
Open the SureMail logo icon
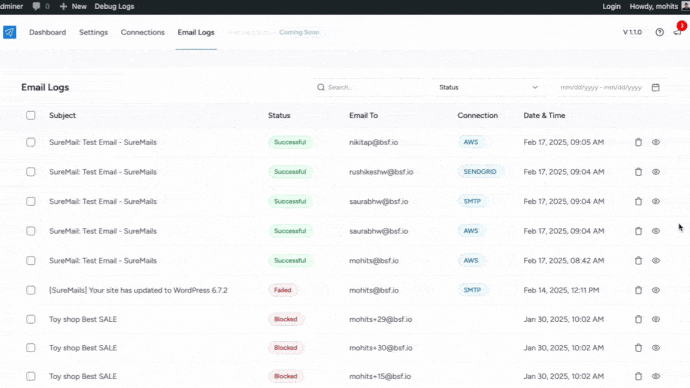10,32
